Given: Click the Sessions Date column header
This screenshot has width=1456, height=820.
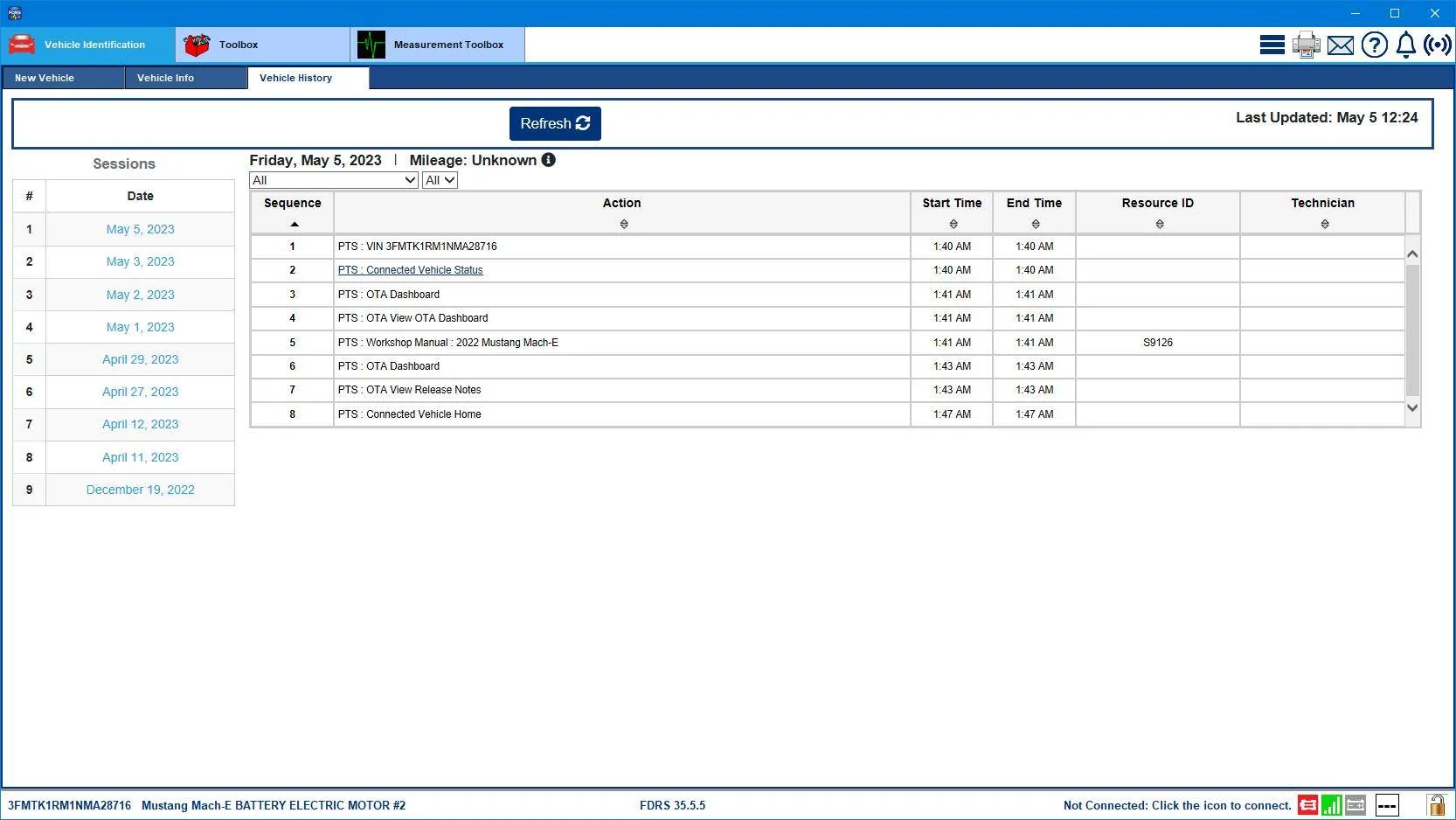Looking at the screenshot, I should pos(140,196).
